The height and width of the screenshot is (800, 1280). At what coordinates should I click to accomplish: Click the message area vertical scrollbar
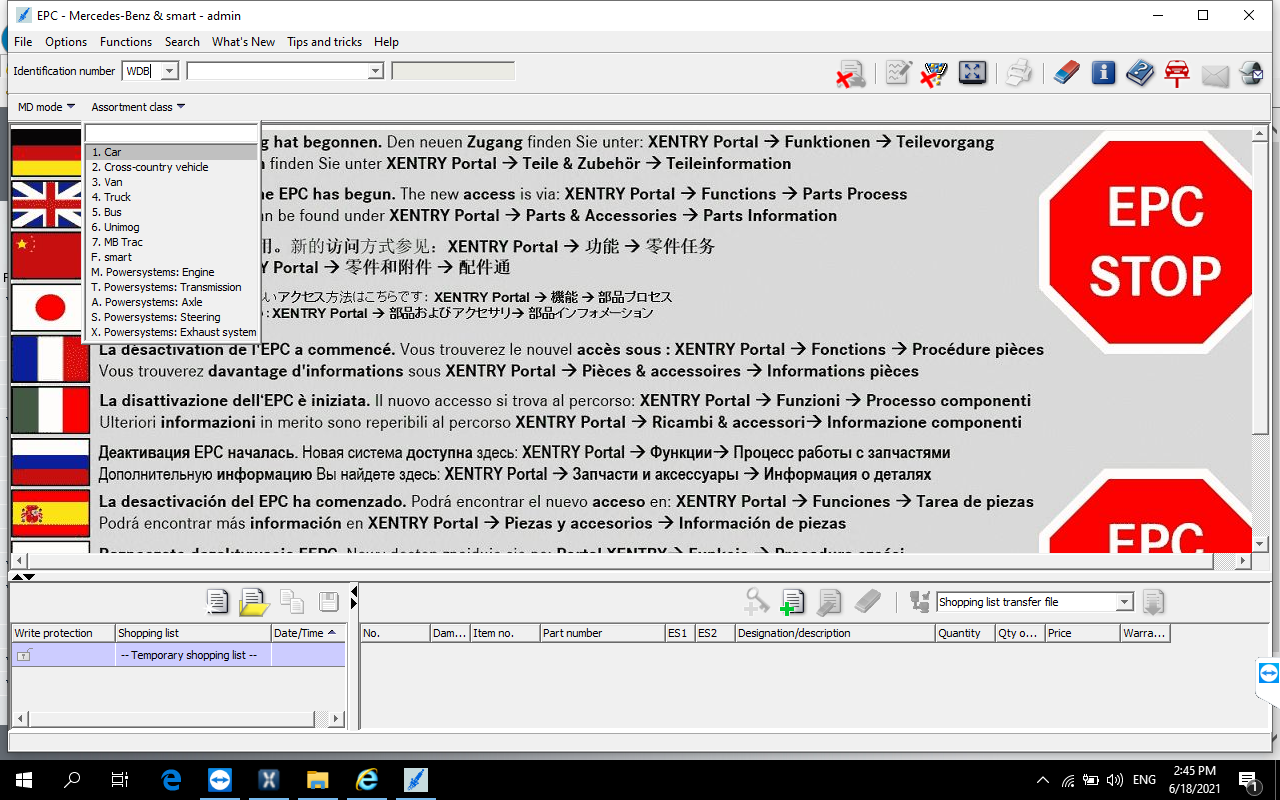click(1261, 340)
